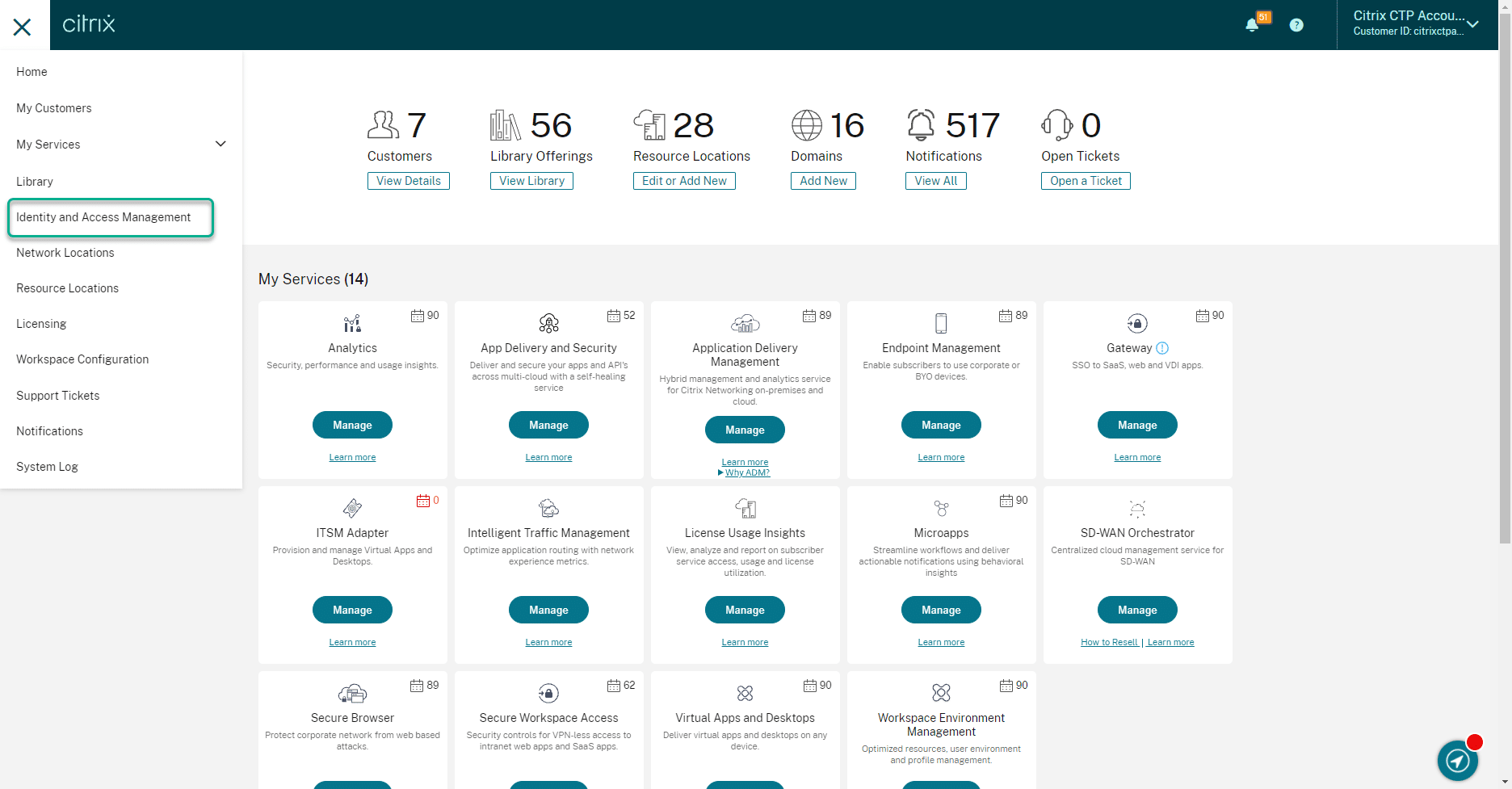The height and width of the screenshot is (789, 1512).
Task: Click Application Delivery Management cloud icon
Action: click(x=745, y=324)
